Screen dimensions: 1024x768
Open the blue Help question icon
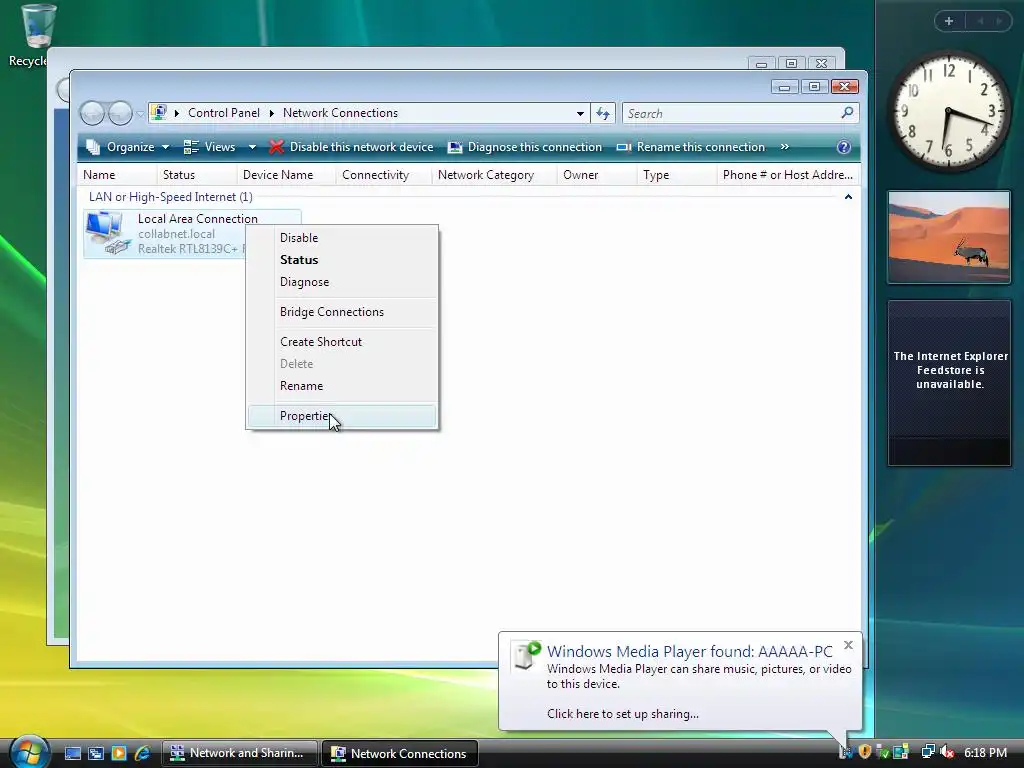(x=844, y=147)
